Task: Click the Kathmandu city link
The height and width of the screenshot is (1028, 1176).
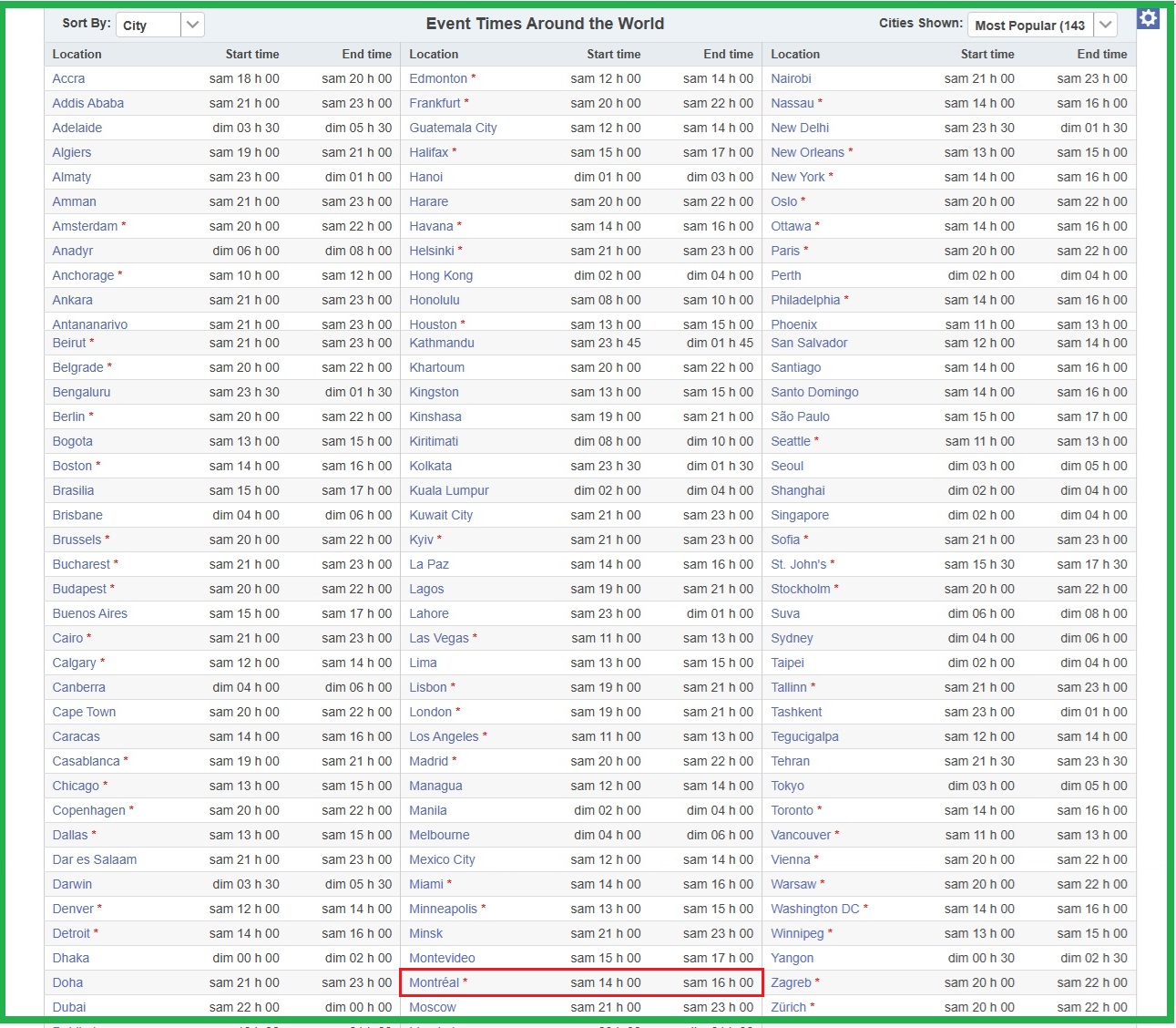Action: click(442, 343)
